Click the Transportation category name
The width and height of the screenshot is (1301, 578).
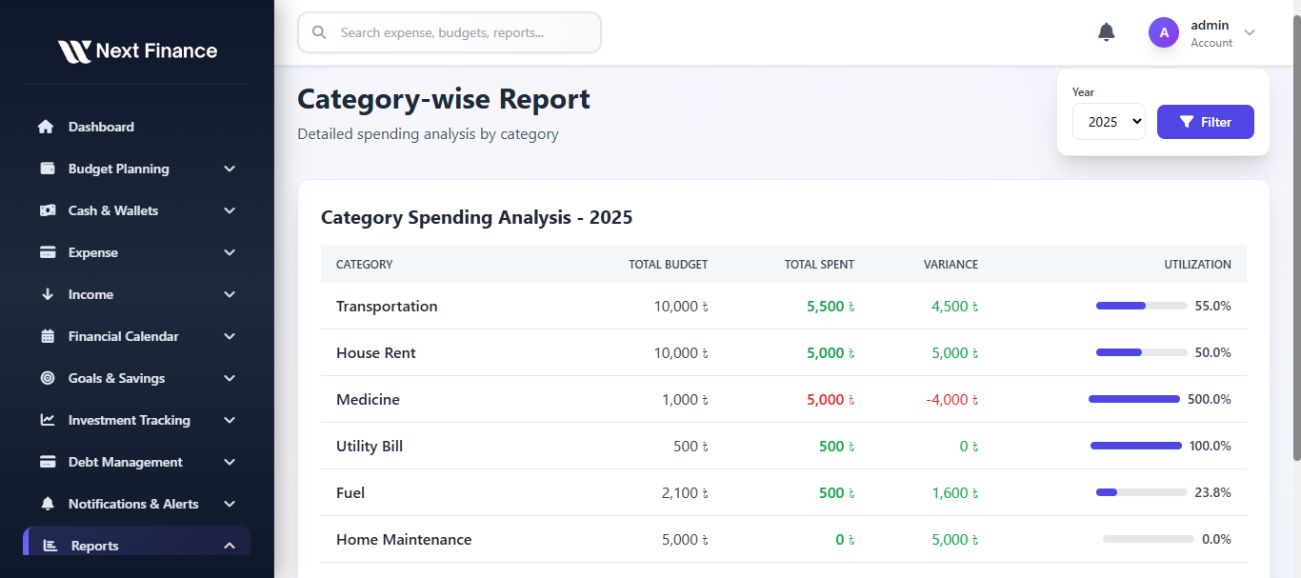tap(387, 307)
